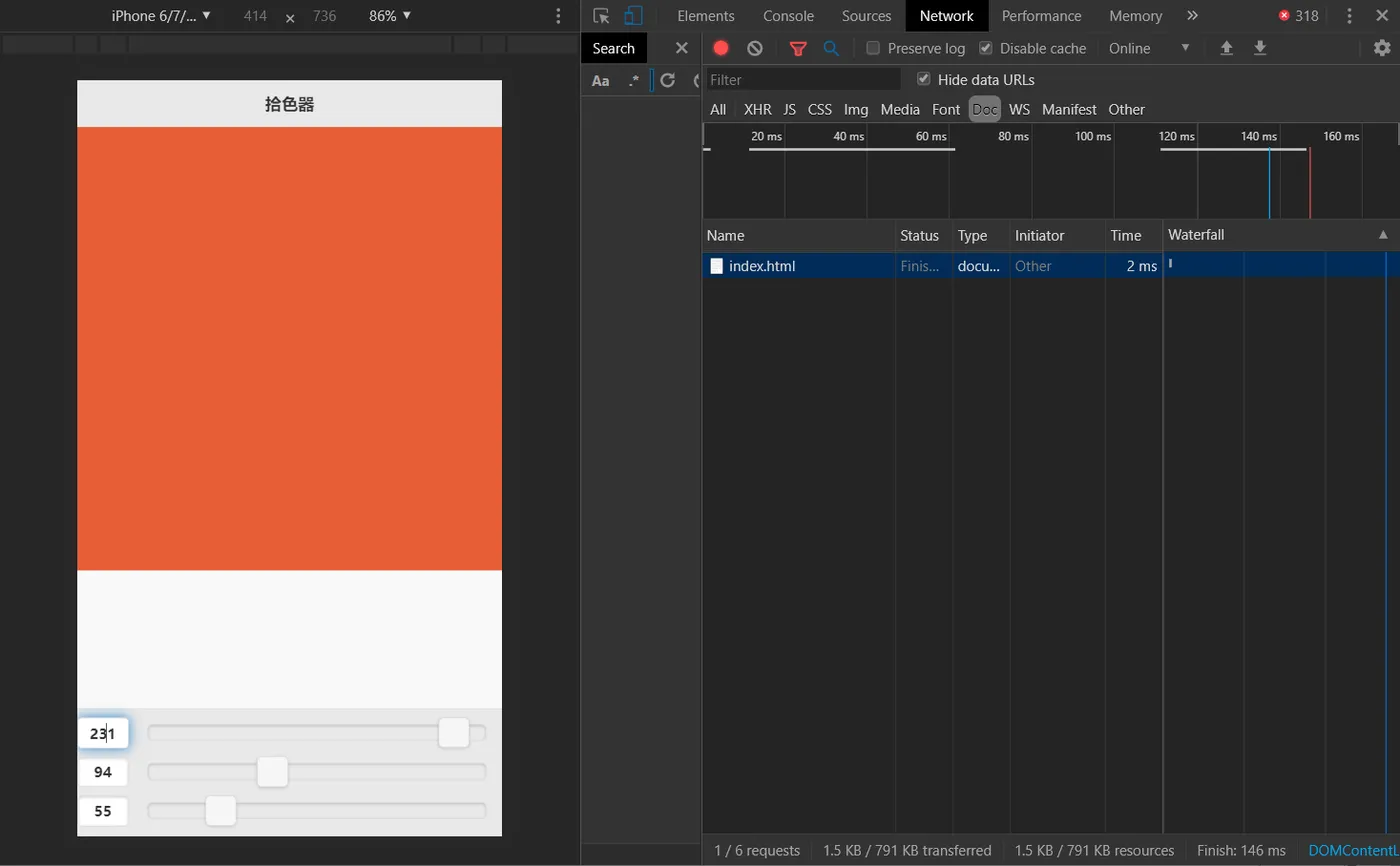
Task: Expand more DevTools tabs chevron
Action: [1192, 16]
